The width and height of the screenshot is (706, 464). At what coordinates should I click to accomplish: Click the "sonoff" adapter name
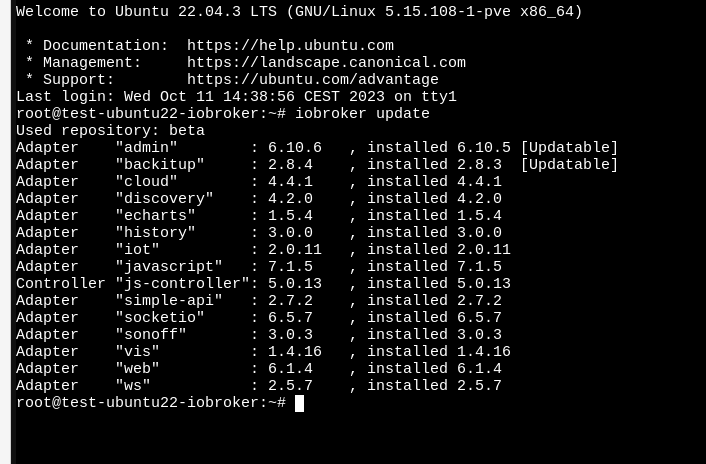tap(151, 334)
